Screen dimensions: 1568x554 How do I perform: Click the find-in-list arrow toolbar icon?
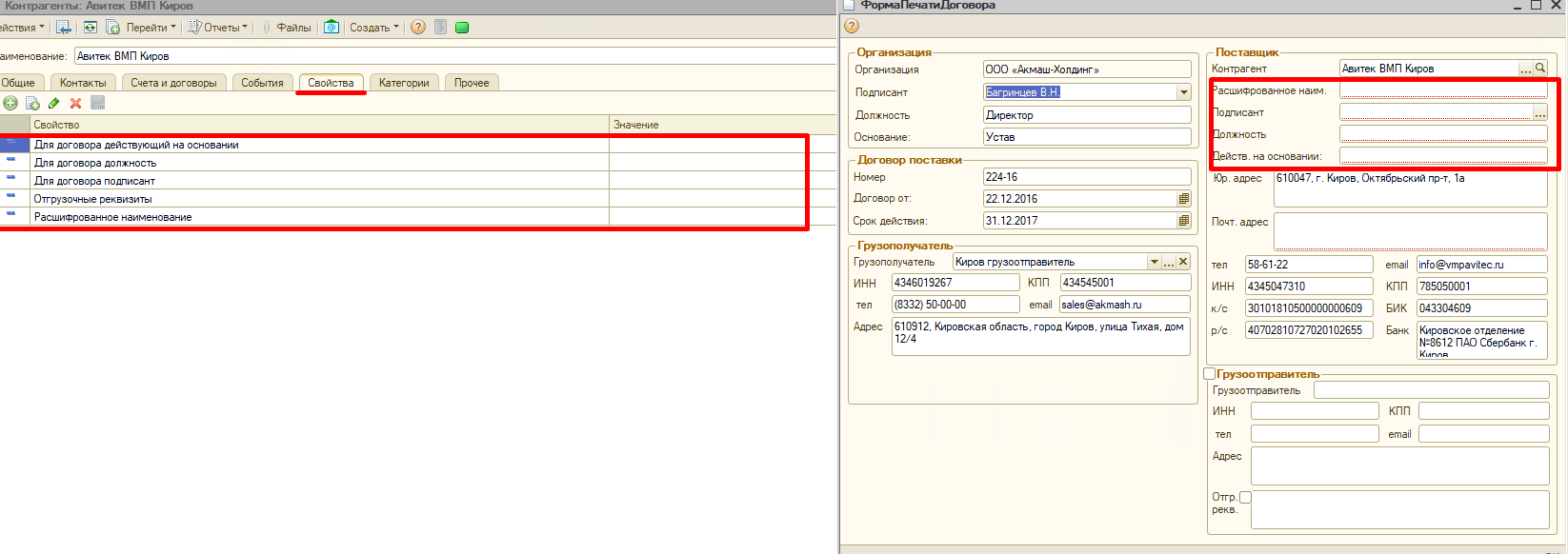tap(64, 28)
